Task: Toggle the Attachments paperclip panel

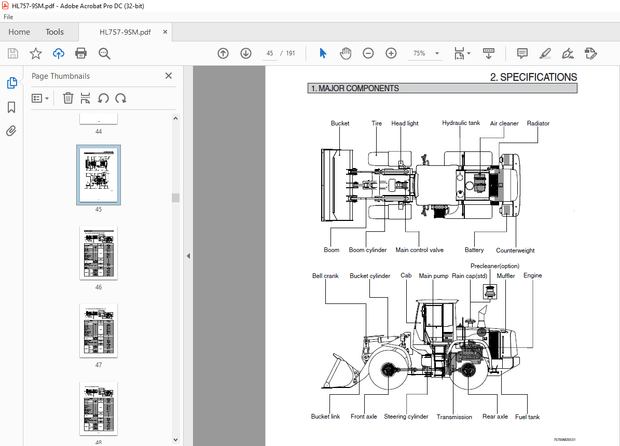Action: pyautogui.click(x=12, y=130)
